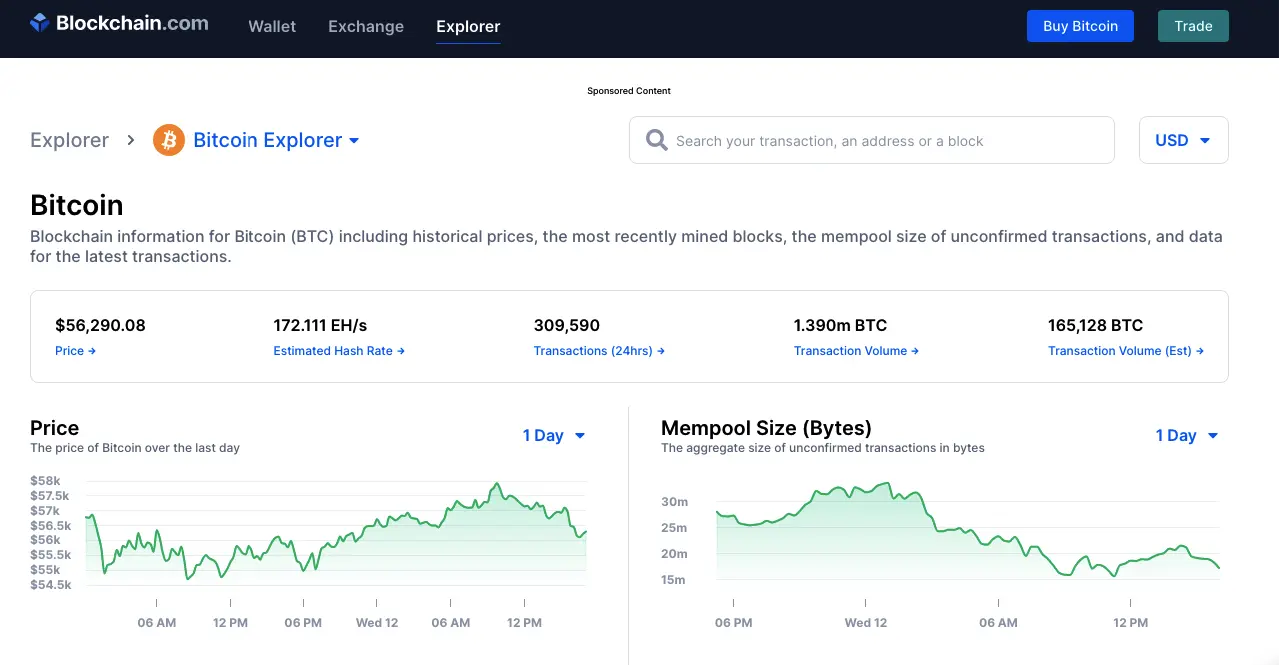Click the Trade button
1279x665 pixels.
pos(1193,26)
